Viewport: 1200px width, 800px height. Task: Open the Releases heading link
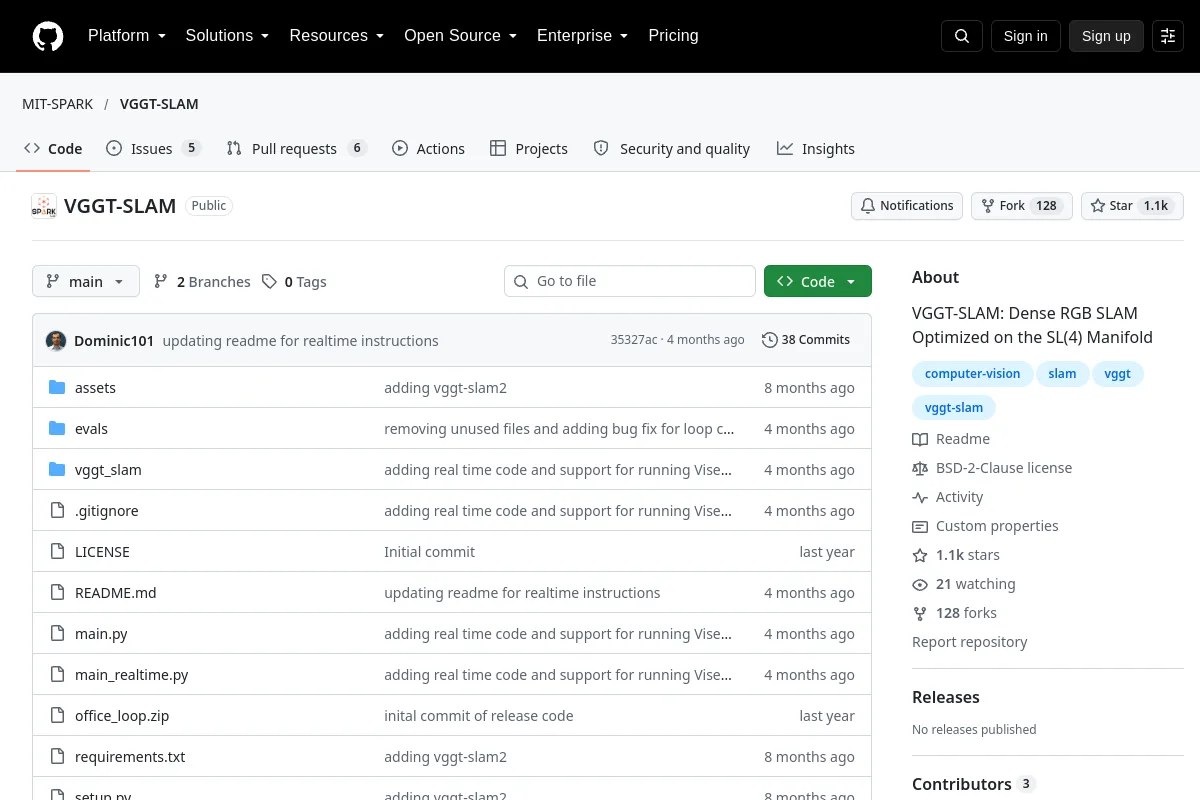coord(946,697)
